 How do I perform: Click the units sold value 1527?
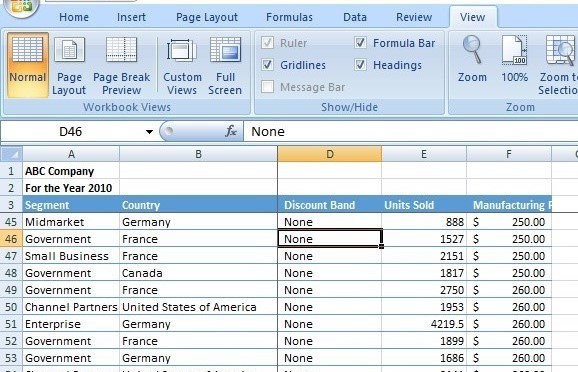[x=424, y=239]
